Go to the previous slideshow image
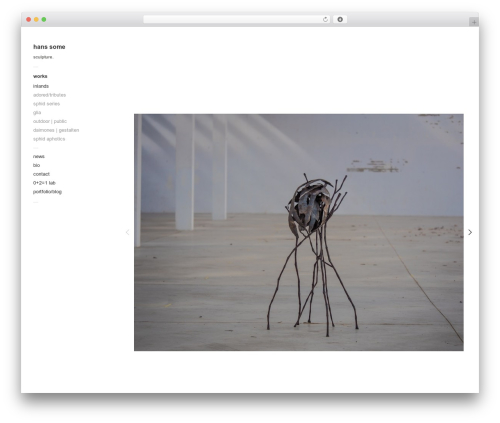 (x=127, y=232)
